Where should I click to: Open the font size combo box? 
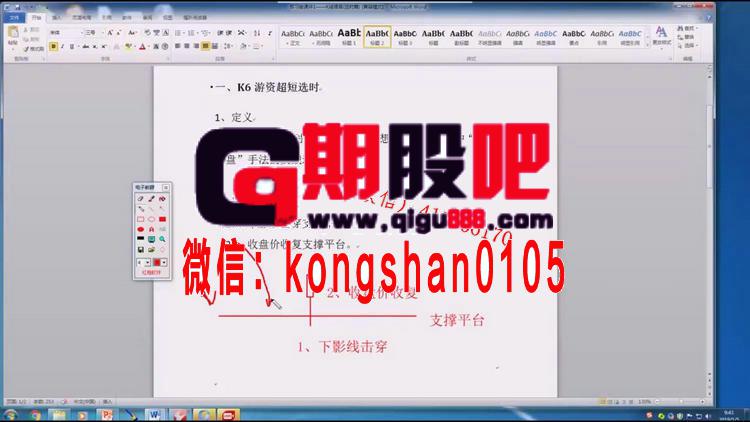(94, 33)
